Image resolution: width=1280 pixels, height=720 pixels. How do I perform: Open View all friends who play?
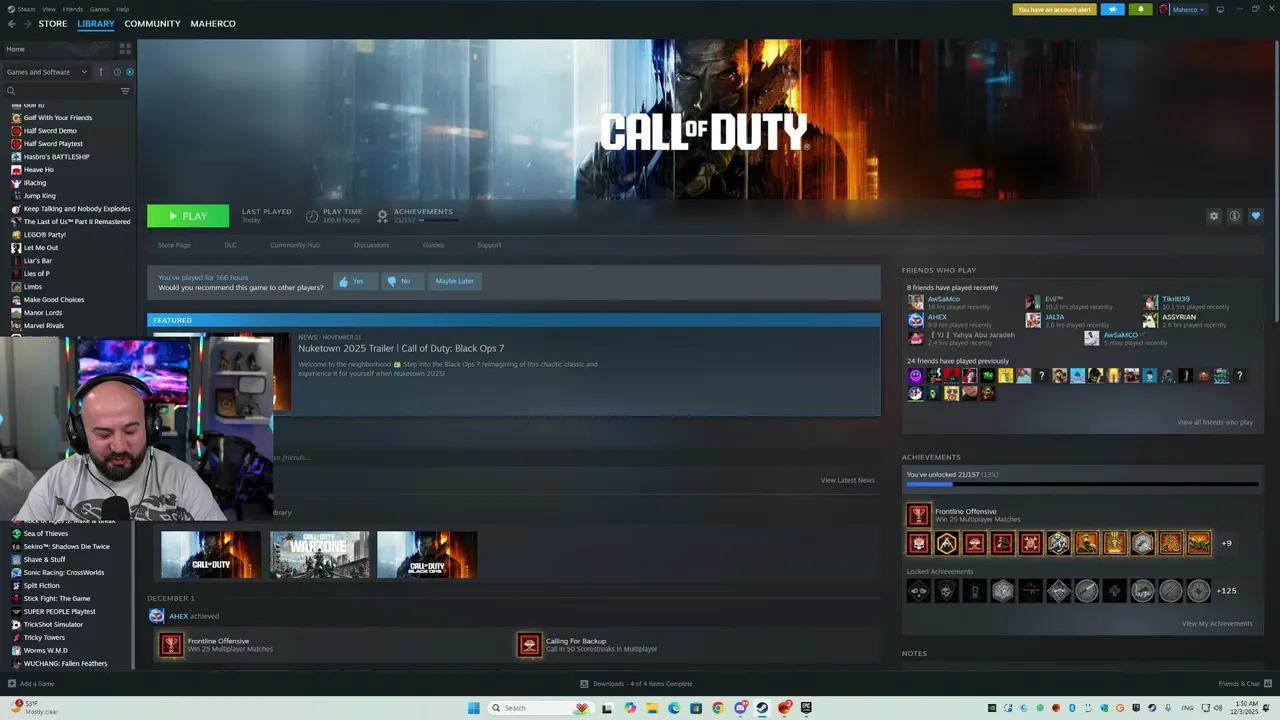coord(1215,422)
